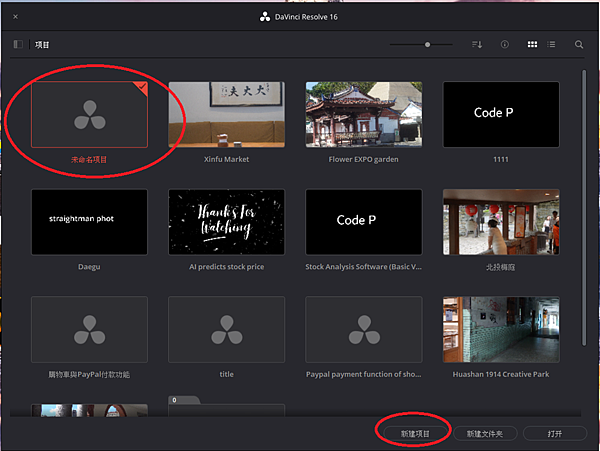Click the 未命名项目 project name label

89,160
